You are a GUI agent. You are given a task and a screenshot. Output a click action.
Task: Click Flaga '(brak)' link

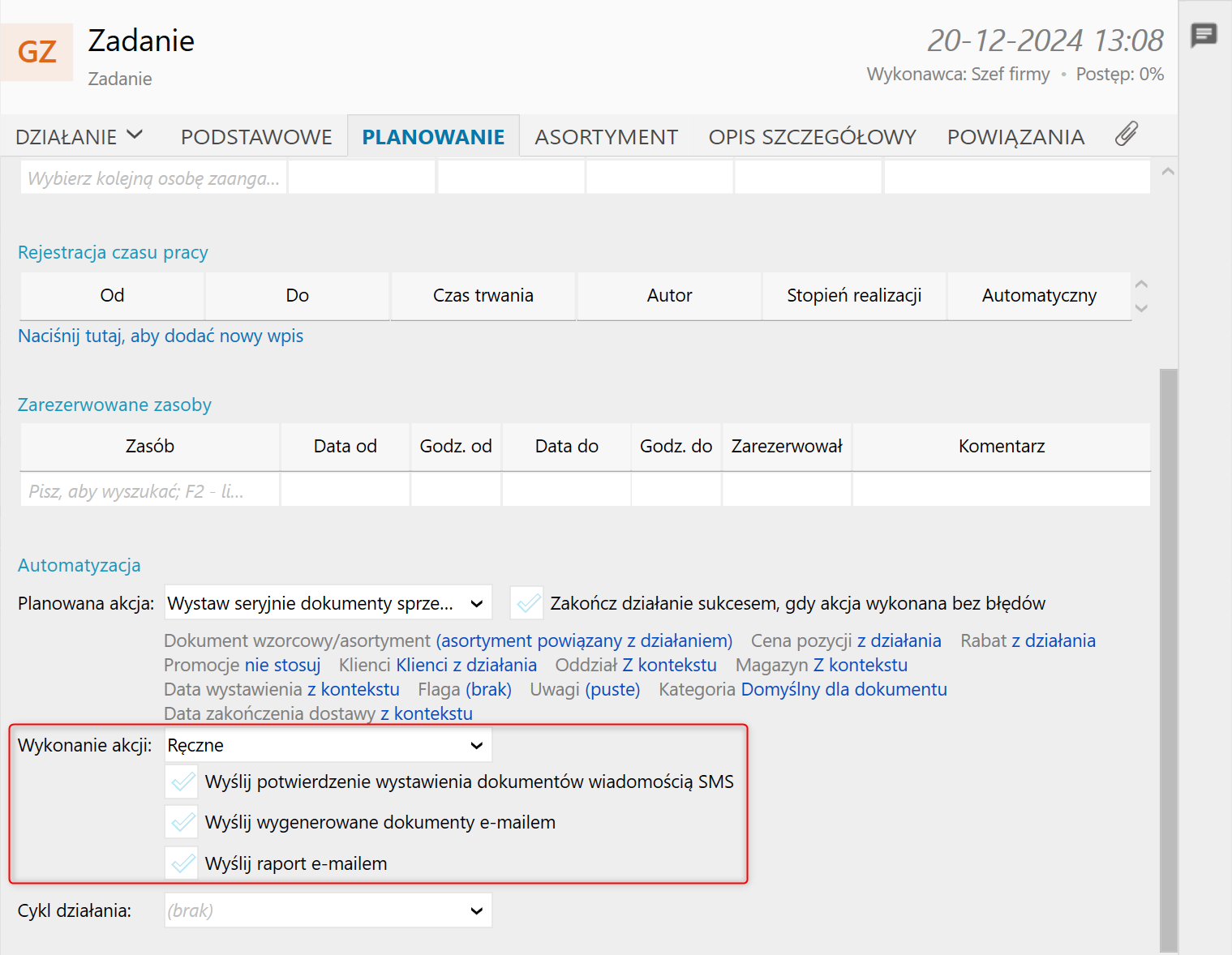coord(488,689)
